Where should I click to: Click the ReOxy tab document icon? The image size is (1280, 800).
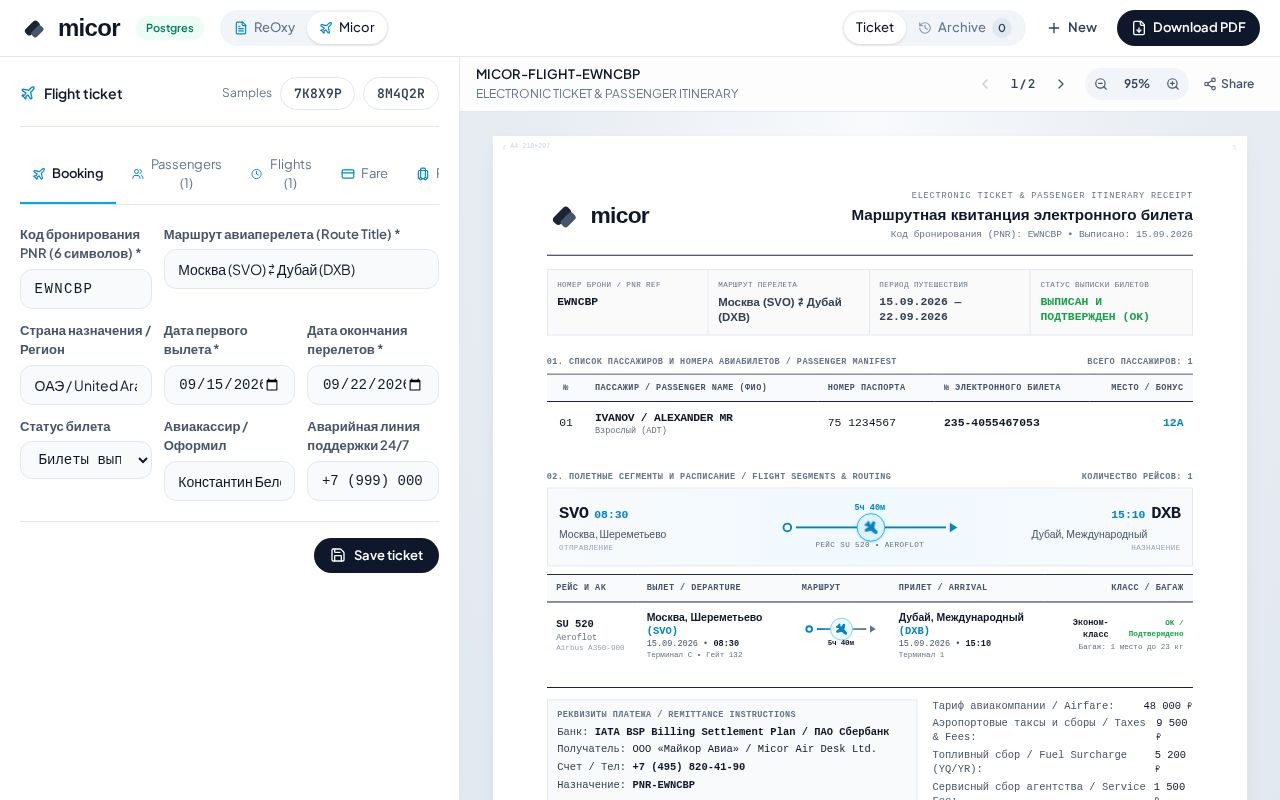pos(241,28)
